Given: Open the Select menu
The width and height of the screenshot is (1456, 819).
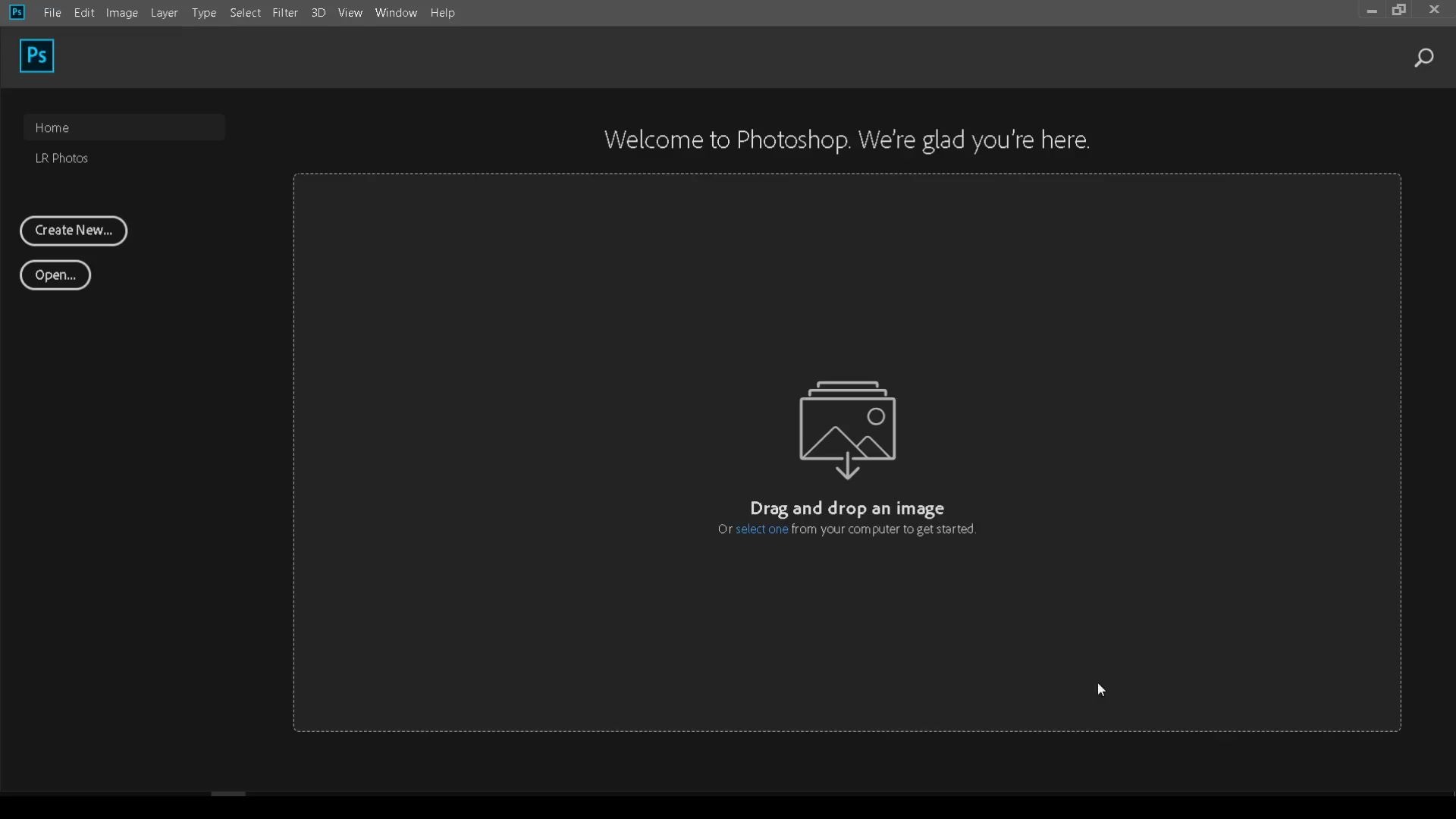Looking at the screenshot, I should 245,13.
